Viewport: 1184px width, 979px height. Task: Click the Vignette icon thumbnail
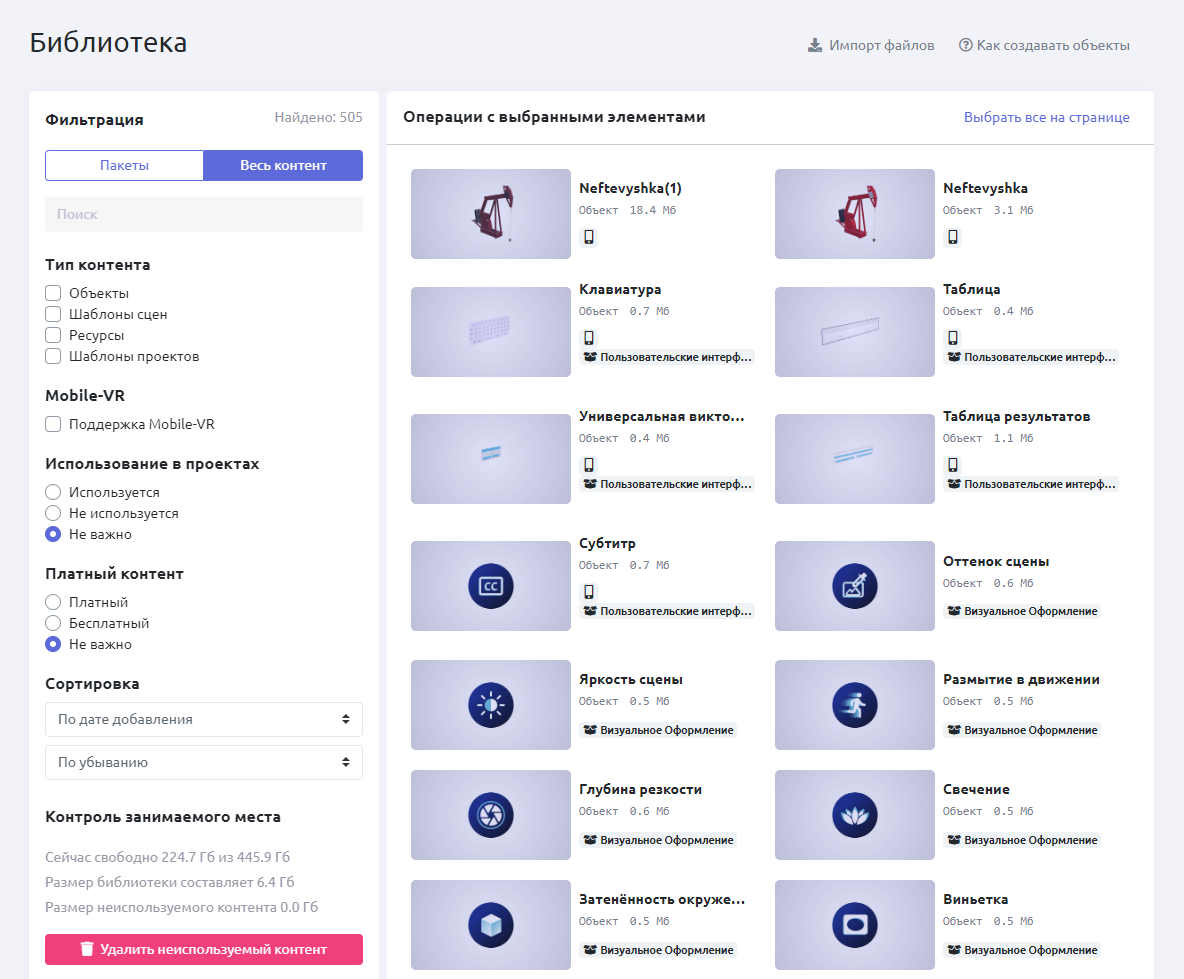click(854, 925)
